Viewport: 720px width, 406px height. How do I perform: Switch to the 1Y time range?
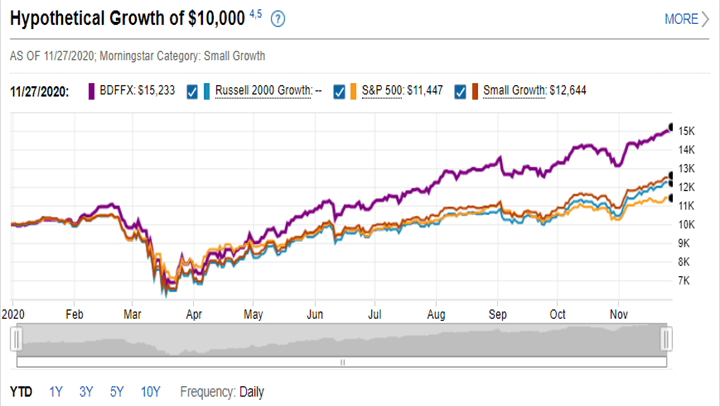tap(56, 391)
